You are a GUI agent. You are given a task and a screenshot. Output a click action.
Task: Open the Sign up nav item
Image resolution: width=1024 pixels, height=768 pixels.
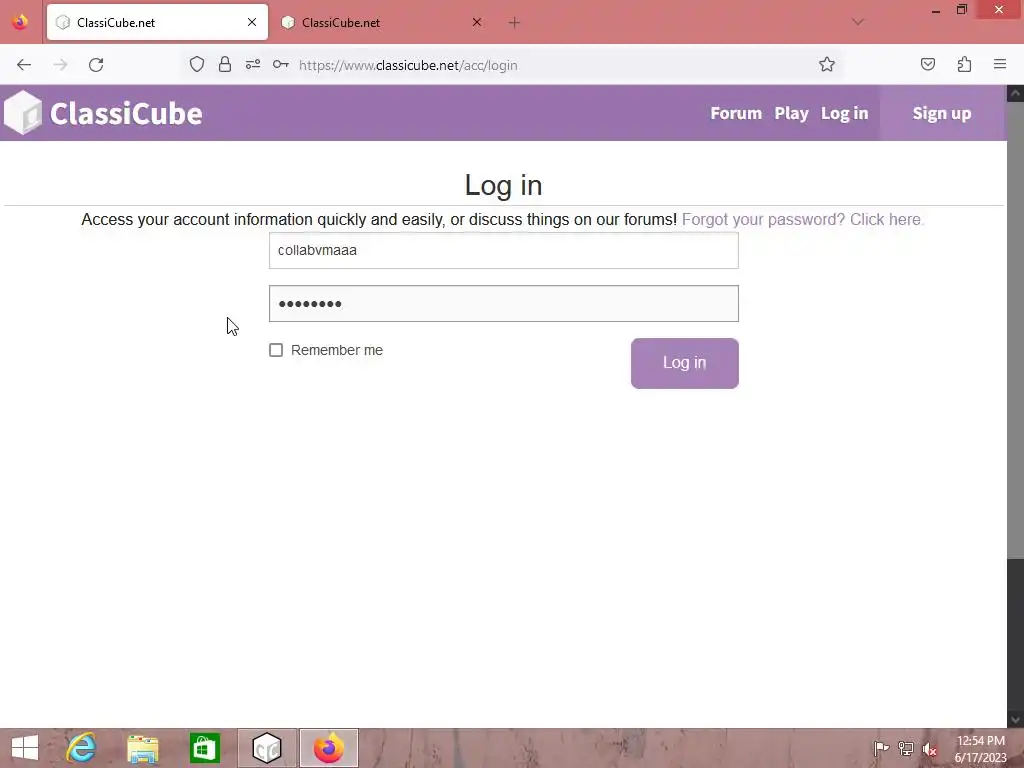pyautogui.click(x=942, y=113)
